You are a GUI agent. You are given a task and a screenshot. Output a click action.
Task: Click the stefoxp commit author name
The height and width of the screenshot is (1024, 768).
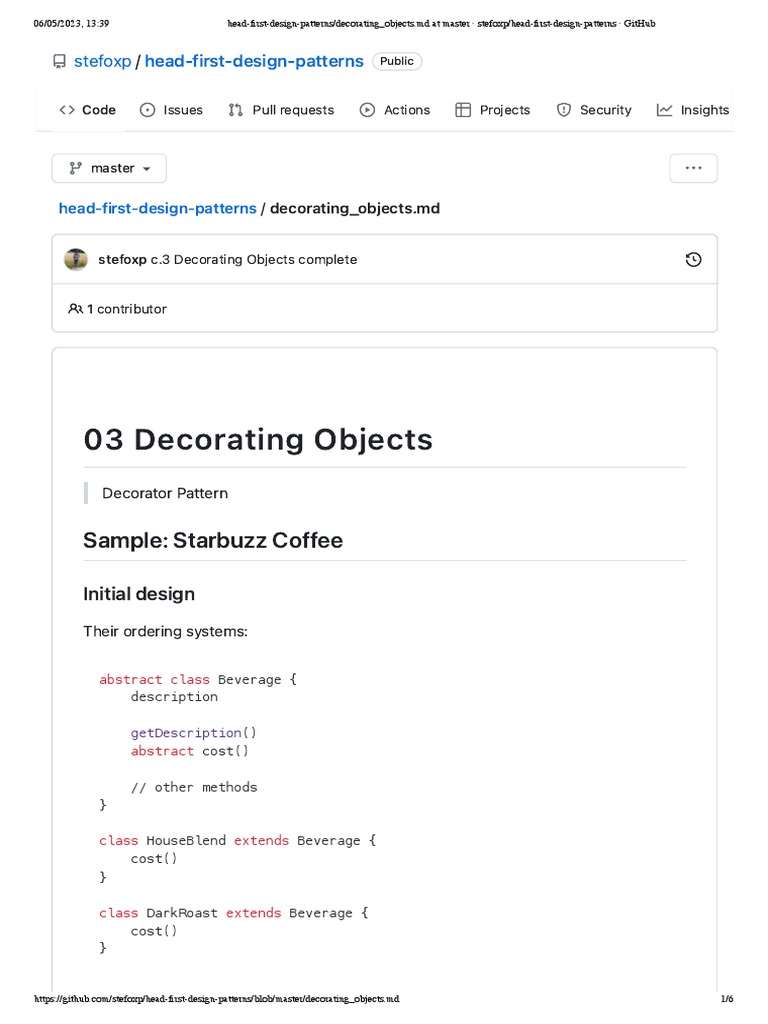pos(122,259)
